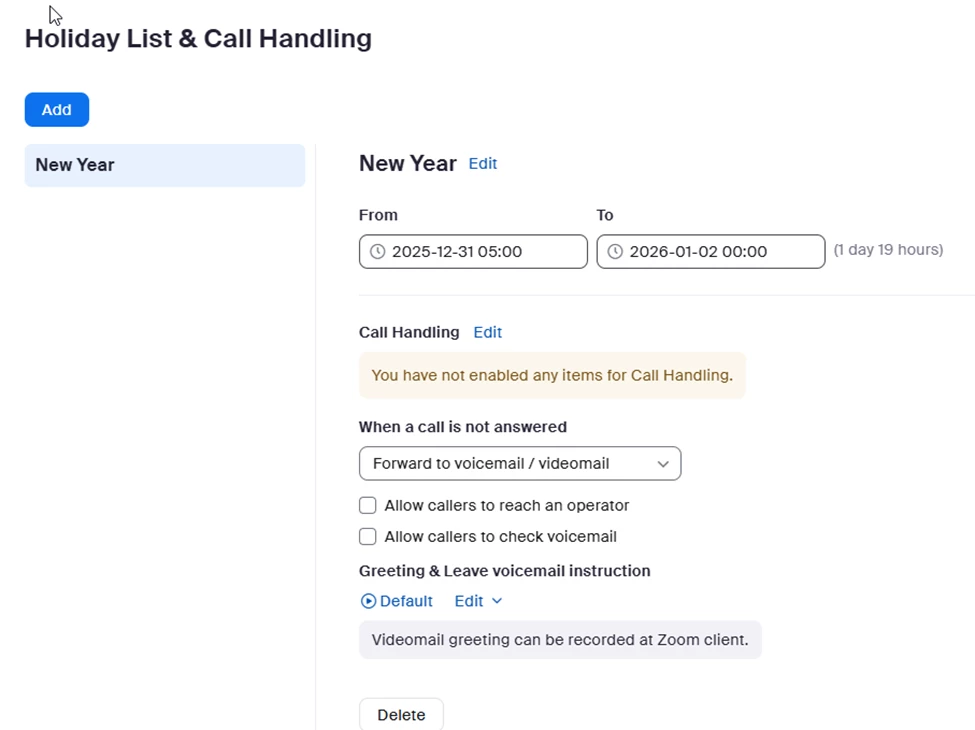Click the Videomail greeting info note

click(x=560, y=640)
